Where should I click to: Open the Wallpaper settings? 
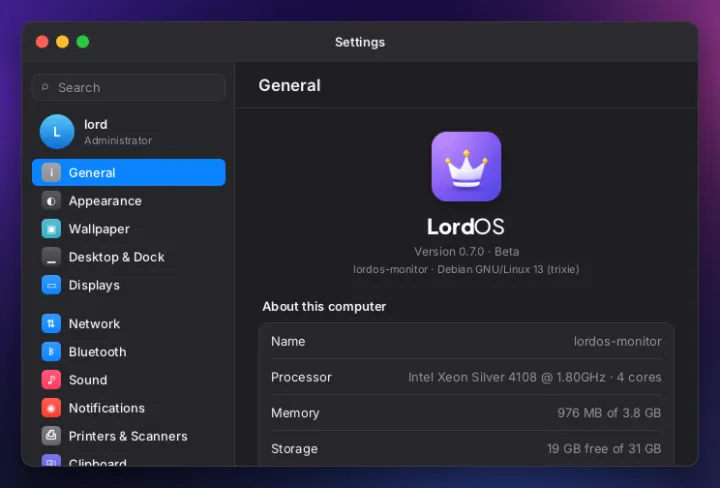point(129,229)
